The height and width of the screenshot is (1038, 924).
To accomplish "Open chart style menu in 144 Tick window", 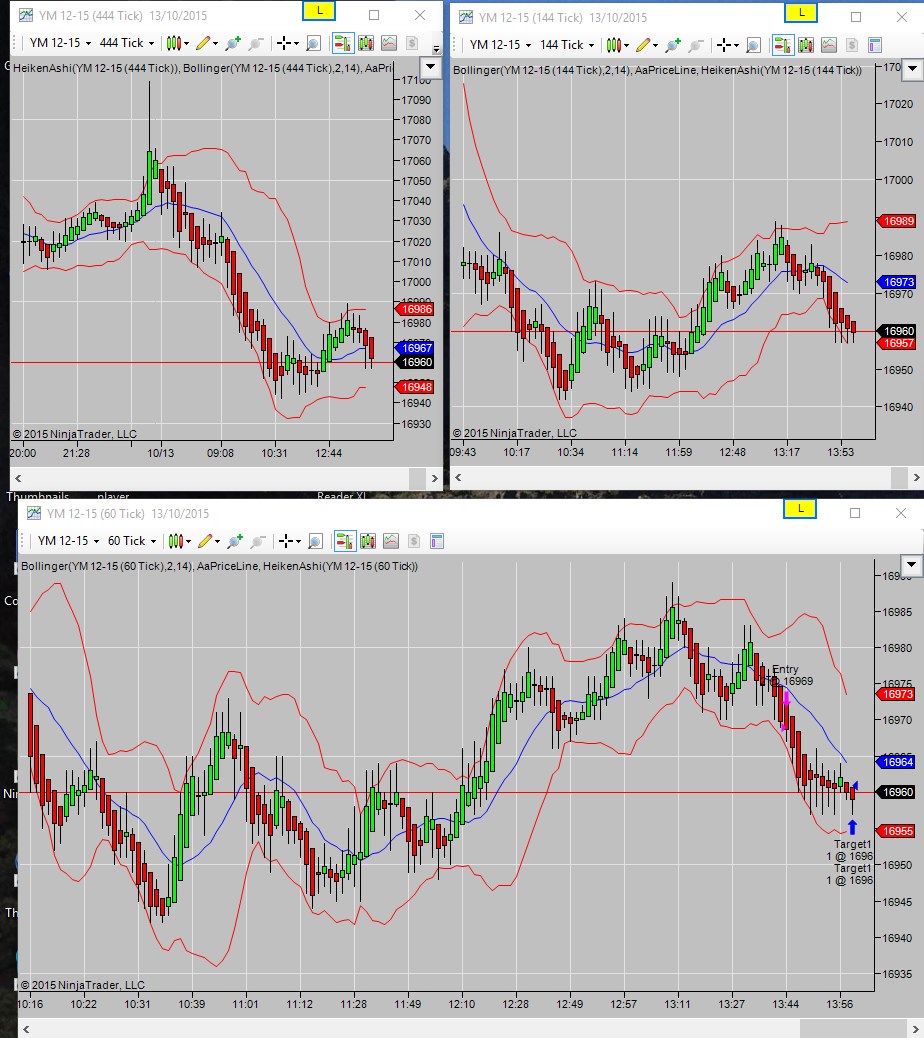I will pos(617,45).
